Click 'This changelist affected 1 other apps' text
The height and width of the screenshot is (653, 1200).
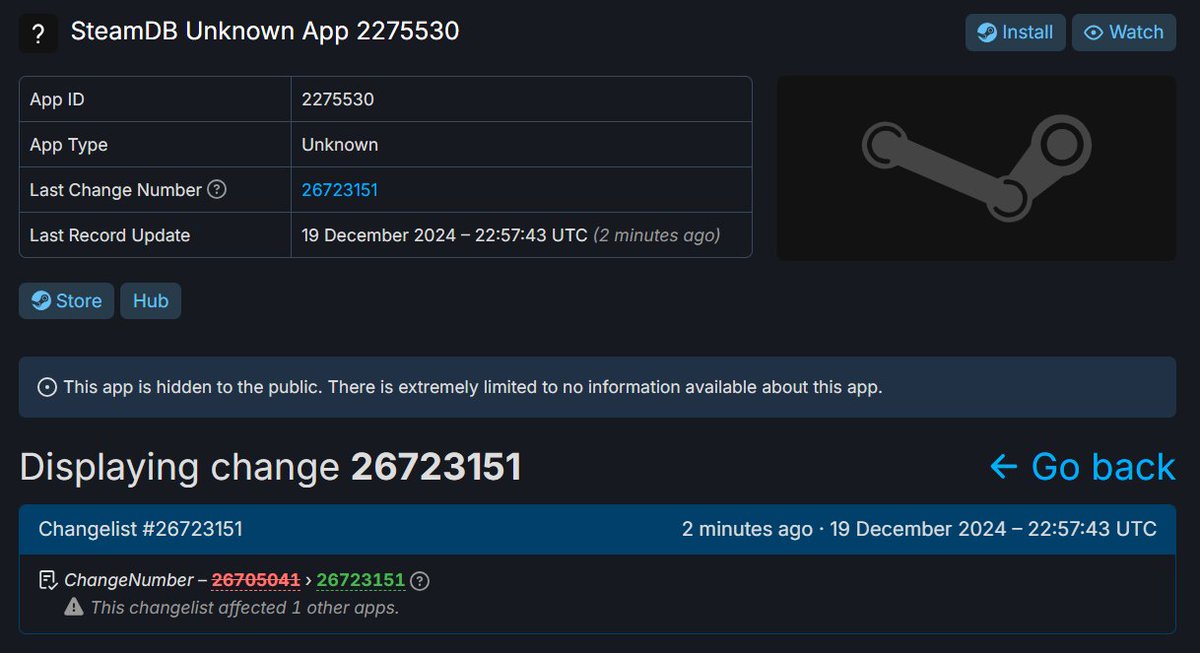click(x=245, y=607)
